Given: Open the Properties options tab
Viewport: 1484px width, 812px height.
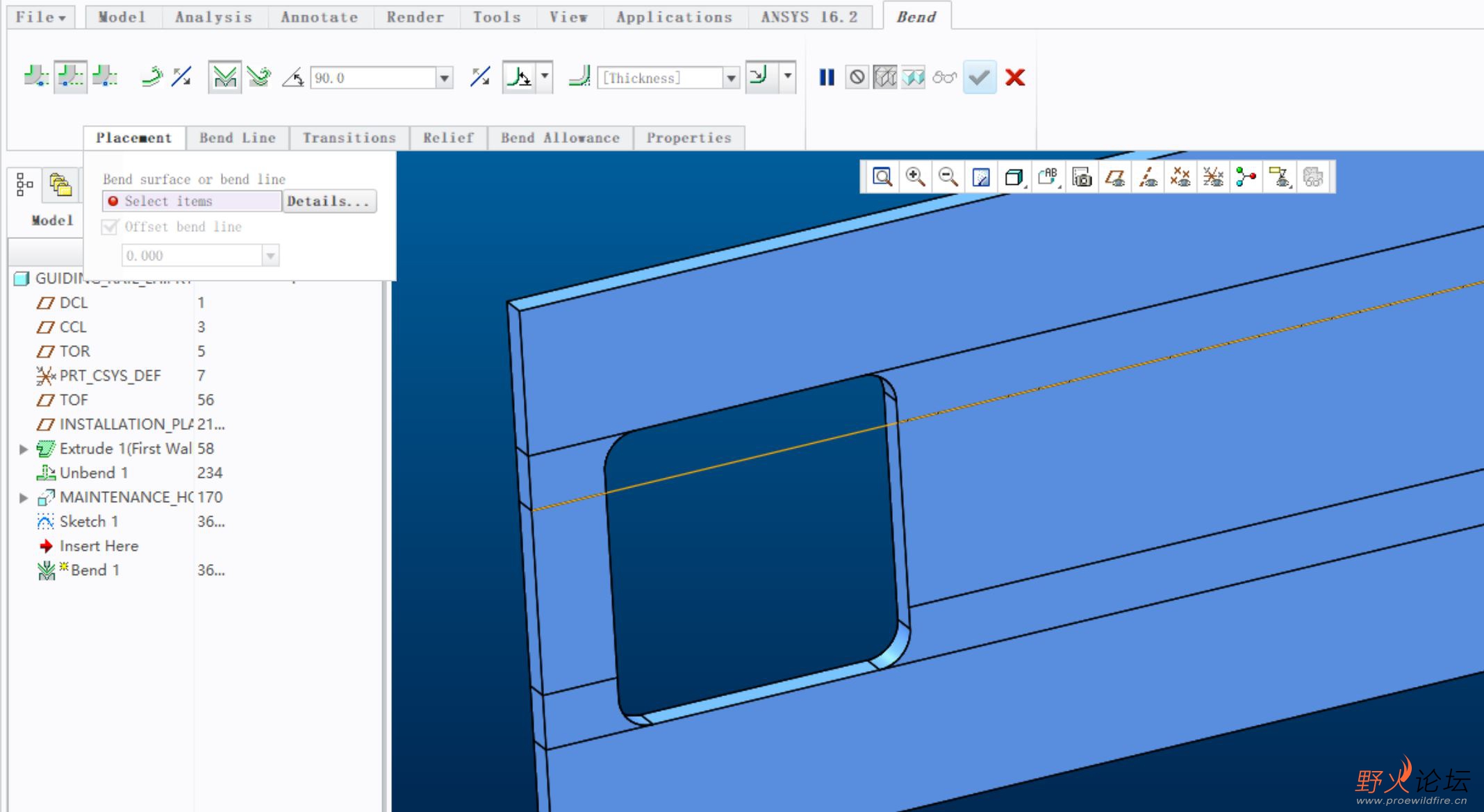Looking at the screenshot, I should pos(689,138).
